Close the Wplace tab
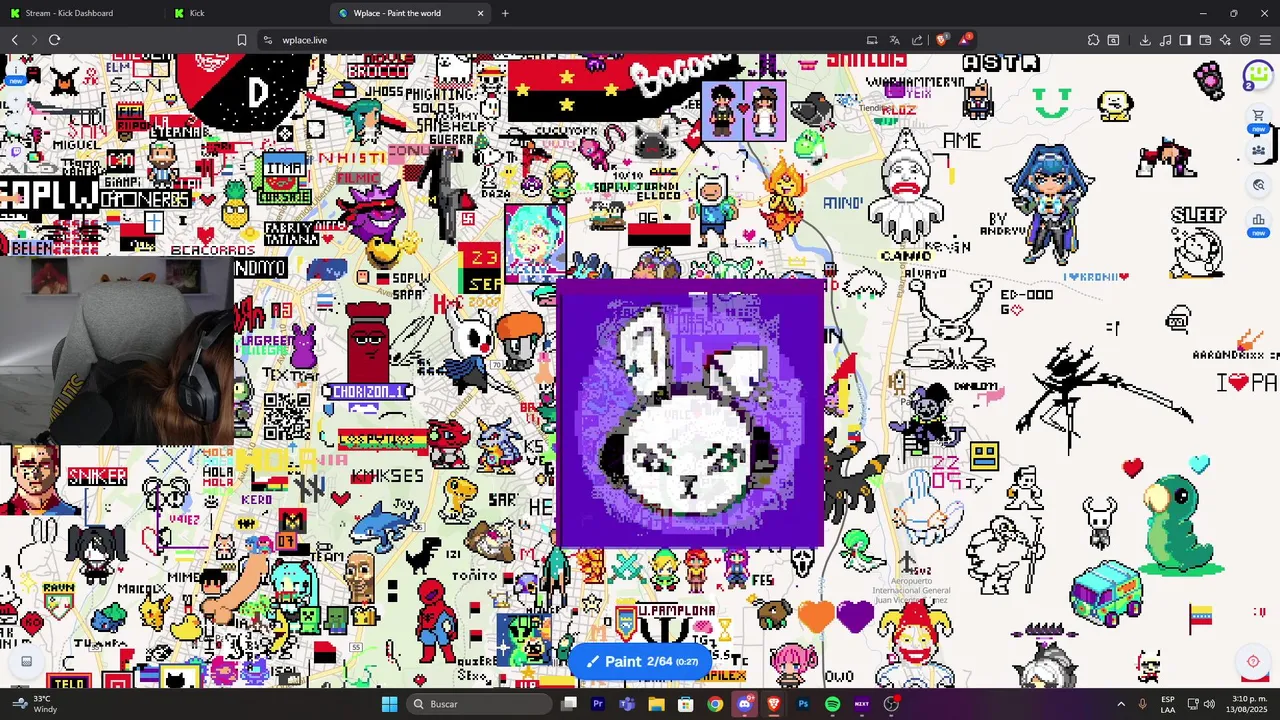The height and width of the screenshot is (720, 1280). [481, 13]
